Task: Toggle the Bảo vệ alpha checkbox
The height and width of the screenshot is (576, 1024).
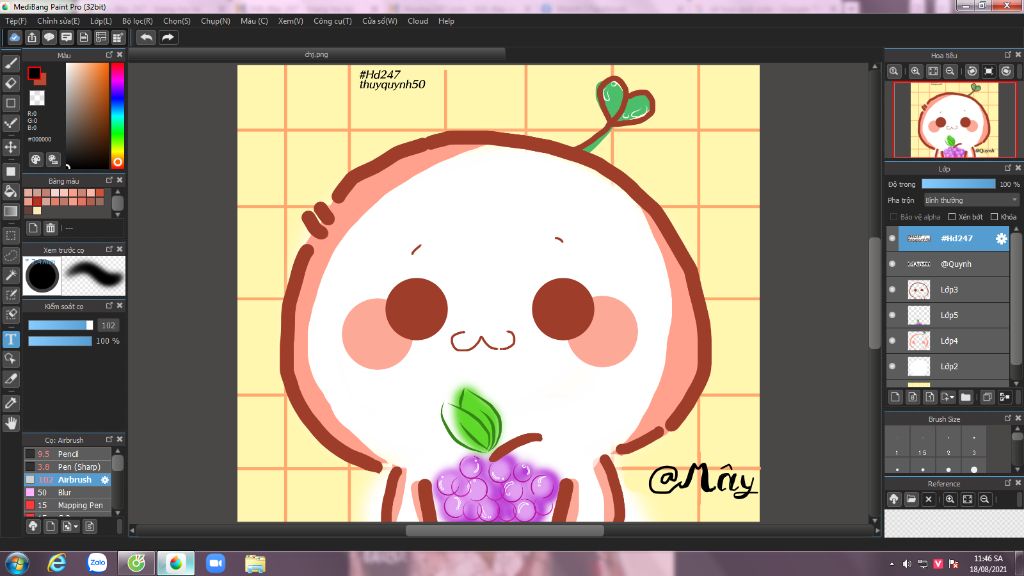Action: click(x=893, y=217)
